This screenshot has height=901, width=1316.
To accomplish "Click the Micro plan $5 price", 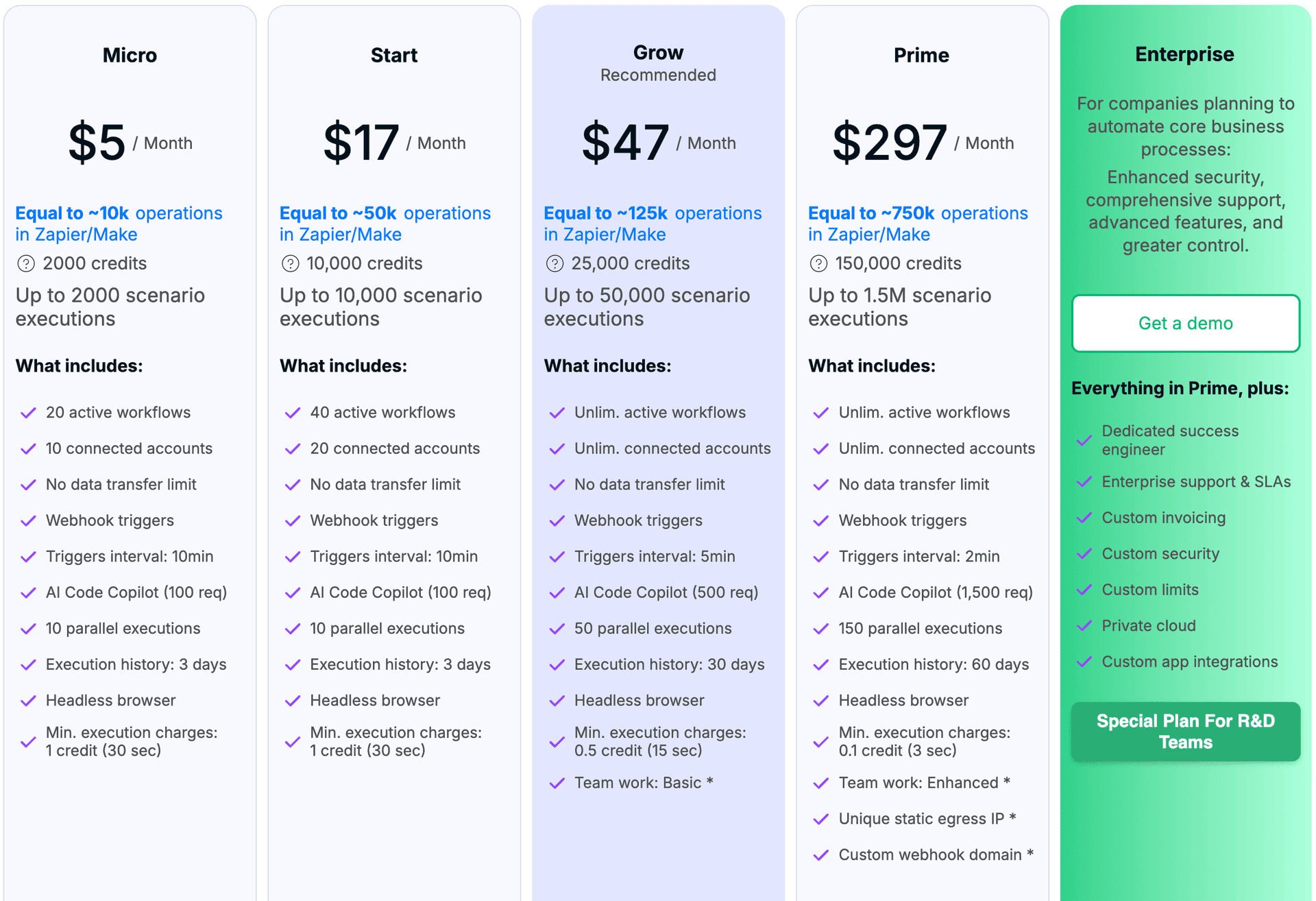I will click(x=97, y=143).
